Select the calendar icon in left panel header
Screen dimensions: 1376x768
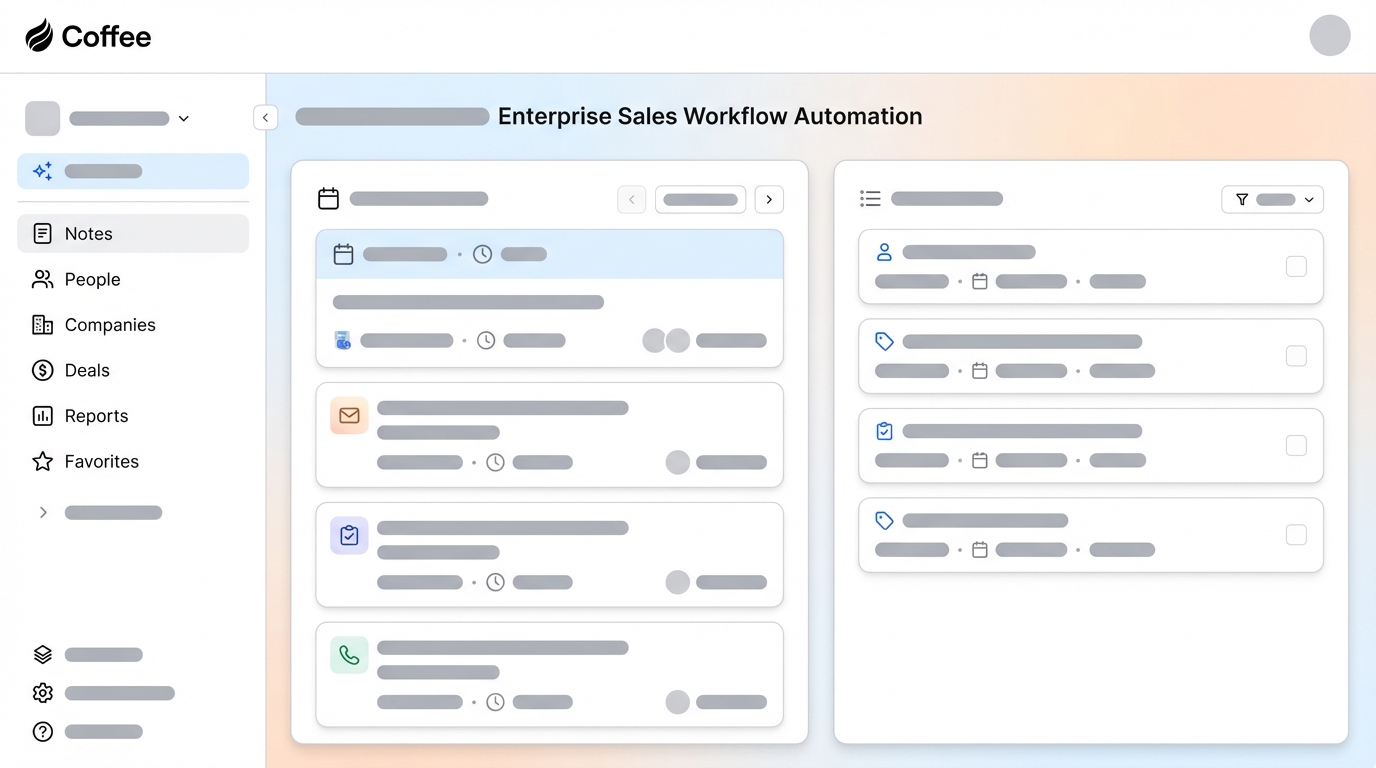click(x=328, y=198)
